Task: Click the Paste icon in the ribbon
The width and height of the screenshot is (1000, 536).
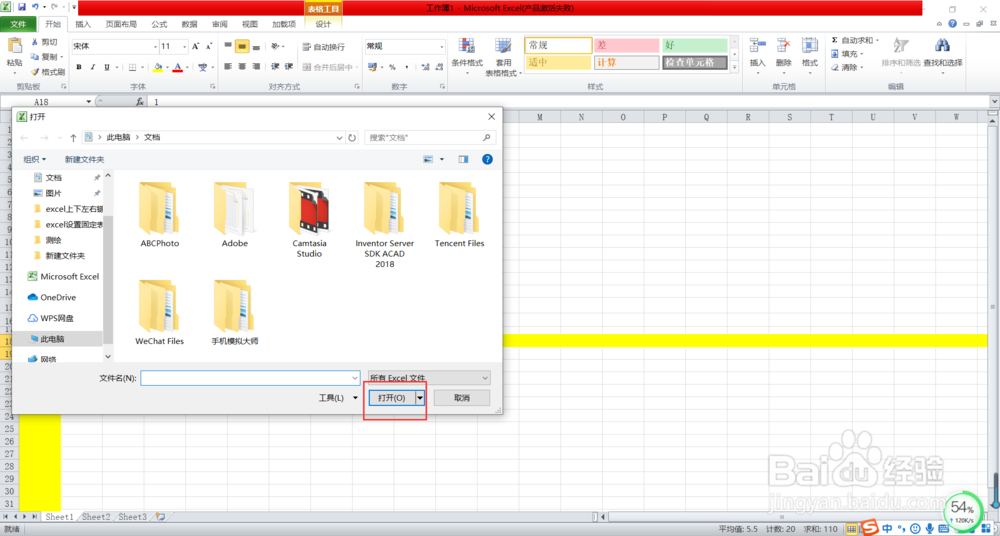Action: 14,47
